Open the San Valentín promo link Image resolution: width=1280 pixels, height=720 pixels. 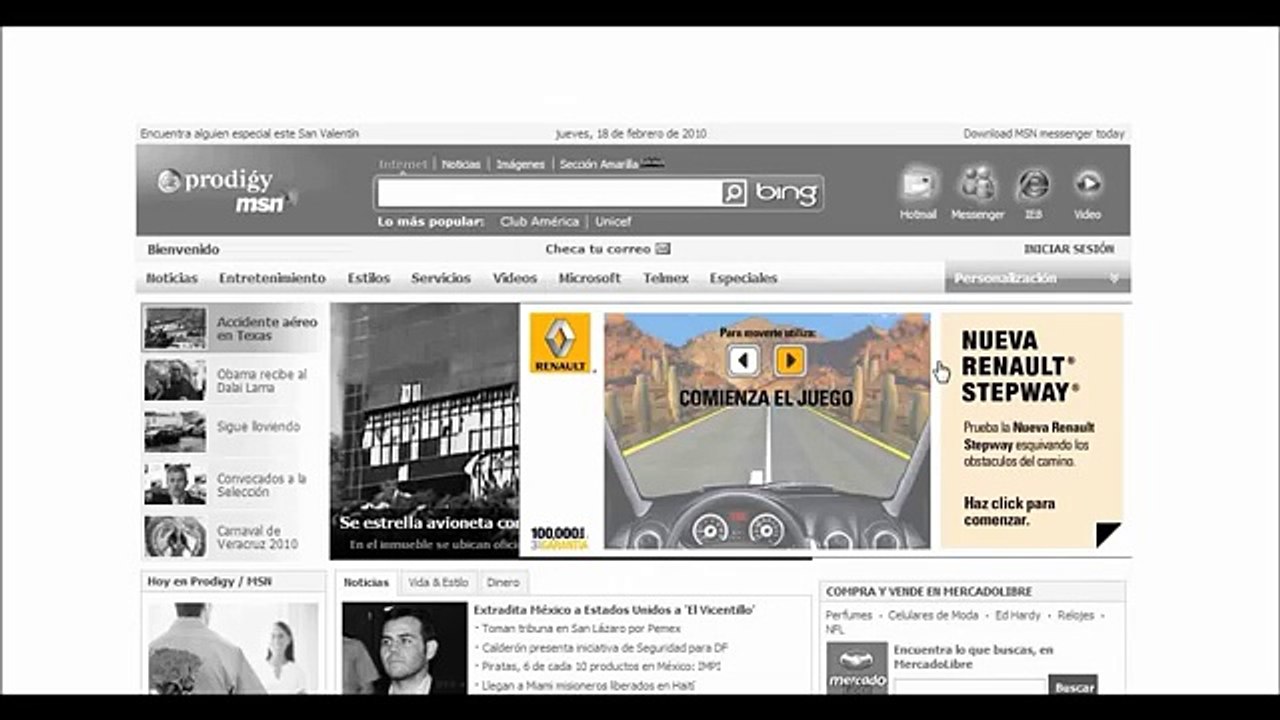[x=249, y=133]
